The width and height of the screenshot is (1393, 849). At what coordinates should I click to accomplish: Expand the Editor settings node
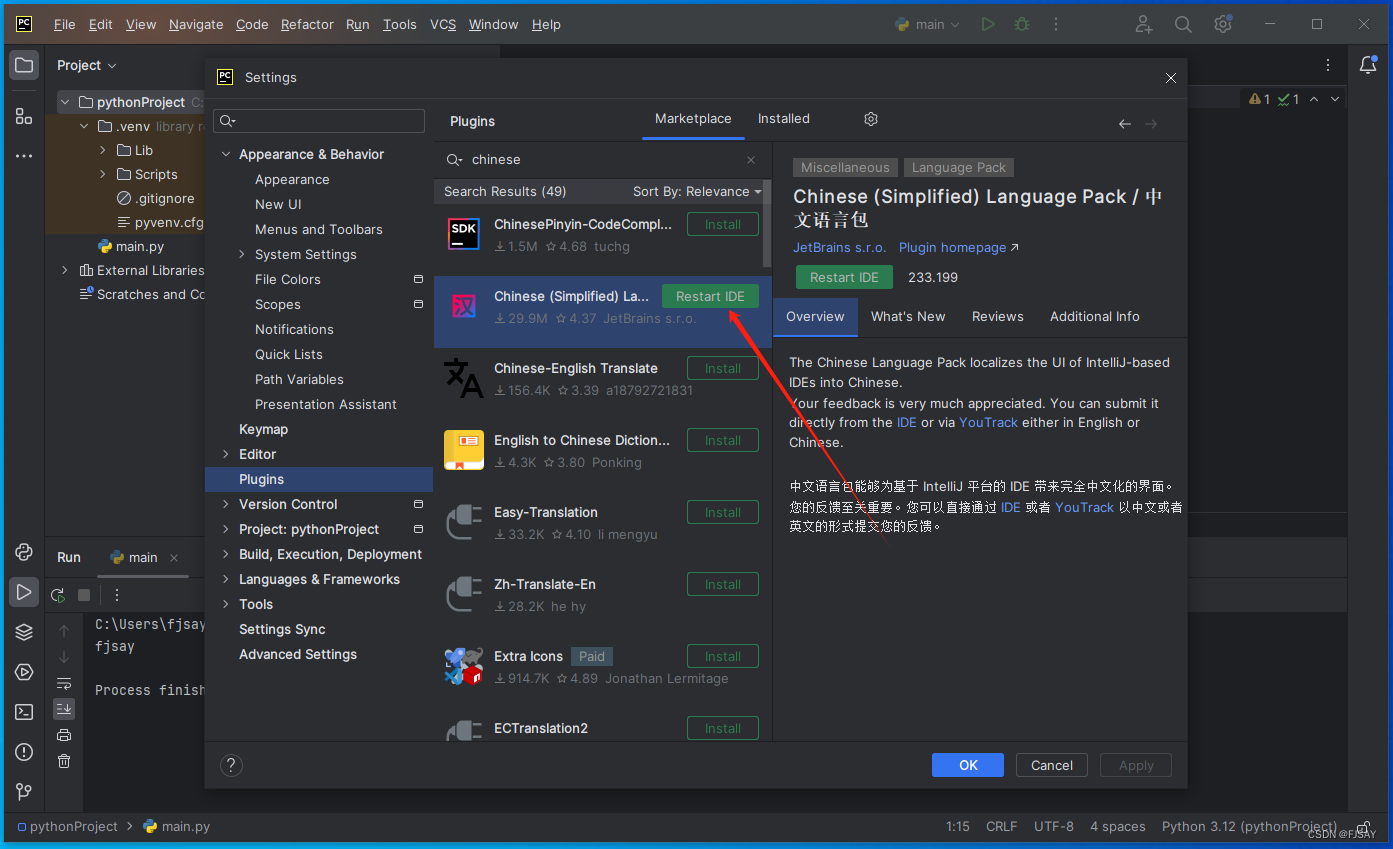pos(226,454)
